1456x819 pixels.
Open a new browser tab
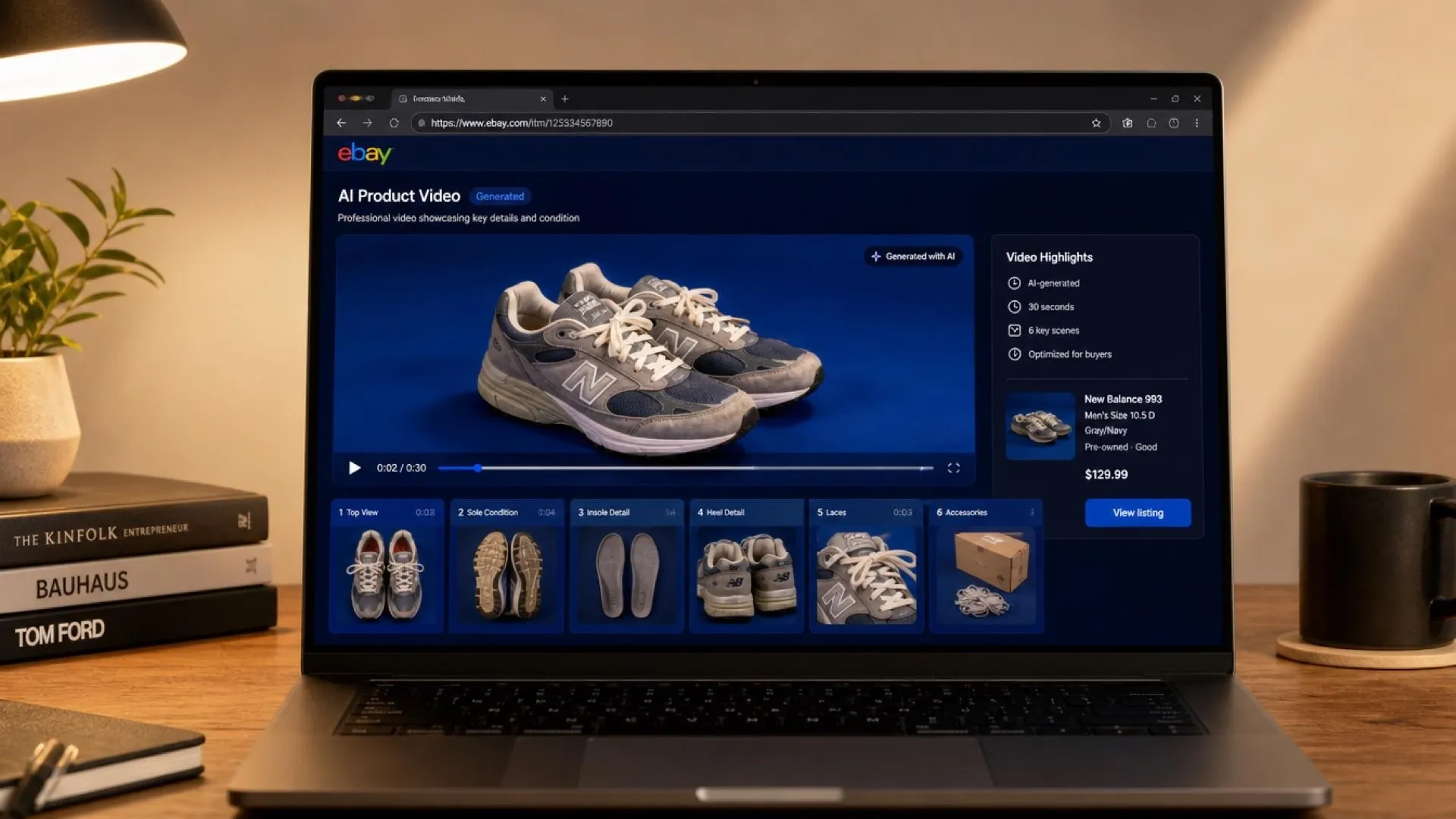coord(565,99)
